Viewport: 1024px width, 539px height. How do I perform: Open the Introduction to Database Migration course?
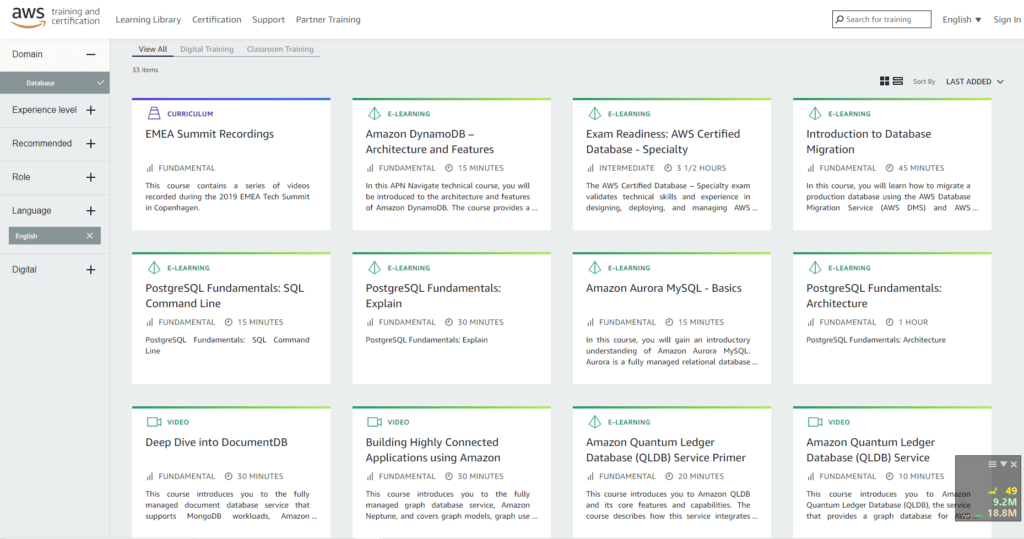pos(868,141)
